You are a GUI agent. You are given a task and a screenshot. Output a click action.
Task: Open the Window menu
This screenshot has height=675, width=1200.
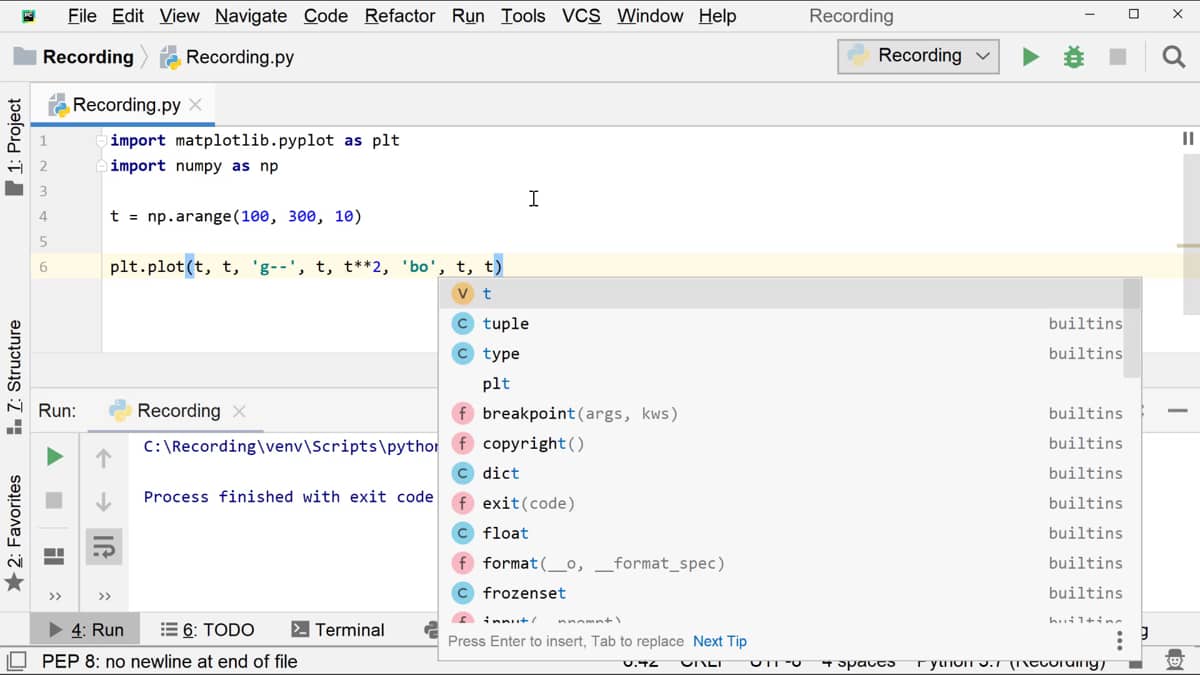650,16
